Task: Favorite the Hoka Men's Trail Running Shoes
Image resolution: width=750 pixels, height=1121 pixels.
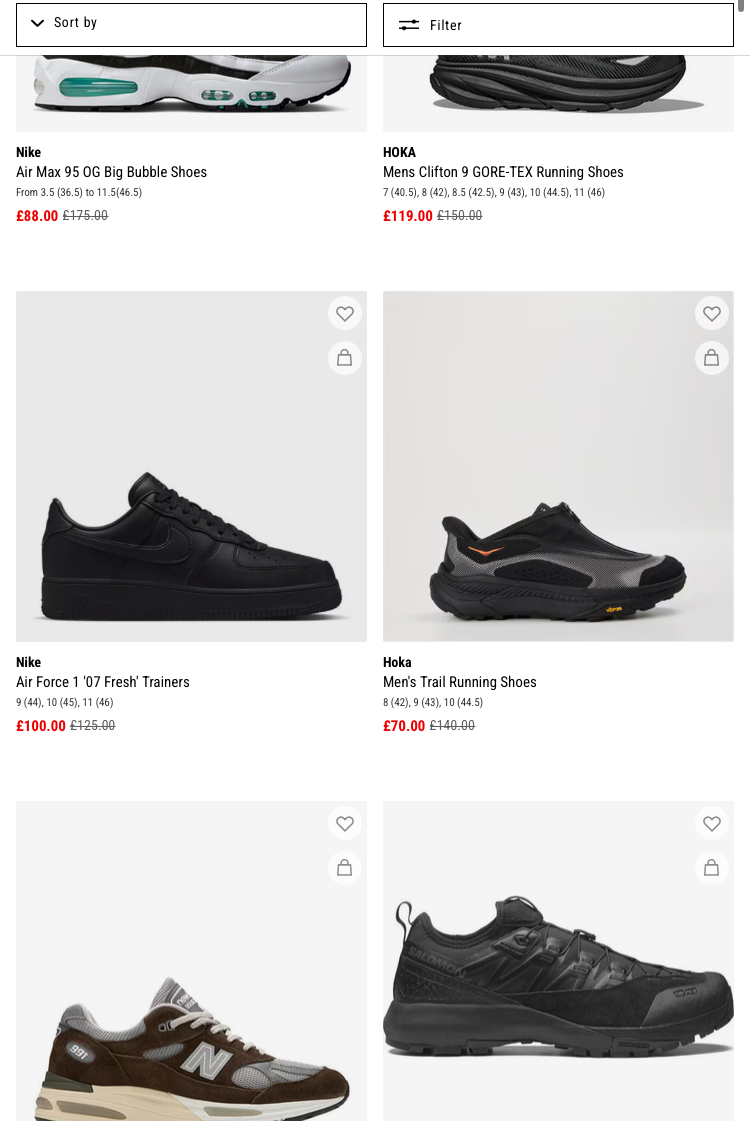Action: (712, 314)
